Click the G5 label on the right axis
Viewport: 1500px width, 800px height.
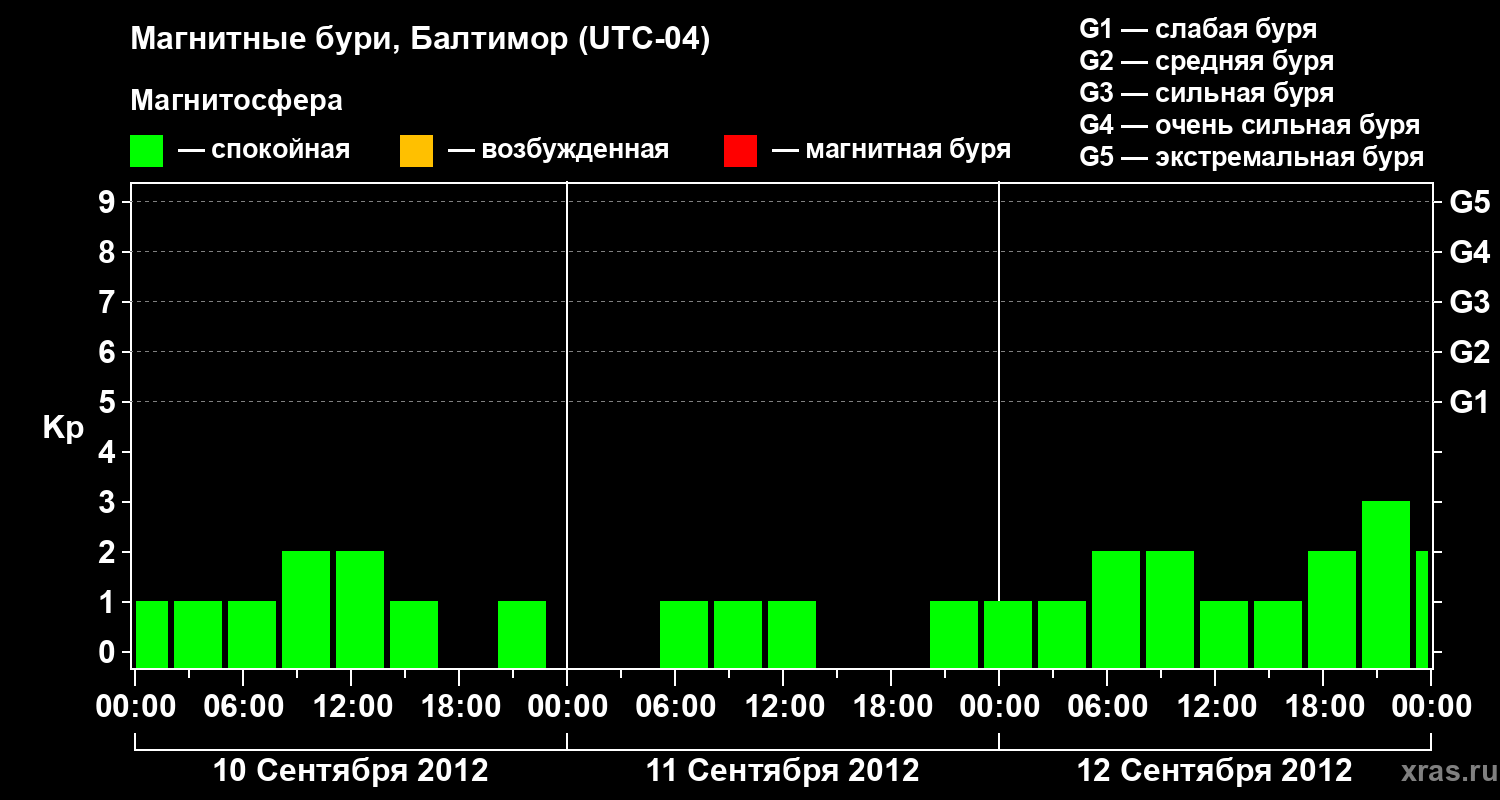click(x=1469, y=202)
